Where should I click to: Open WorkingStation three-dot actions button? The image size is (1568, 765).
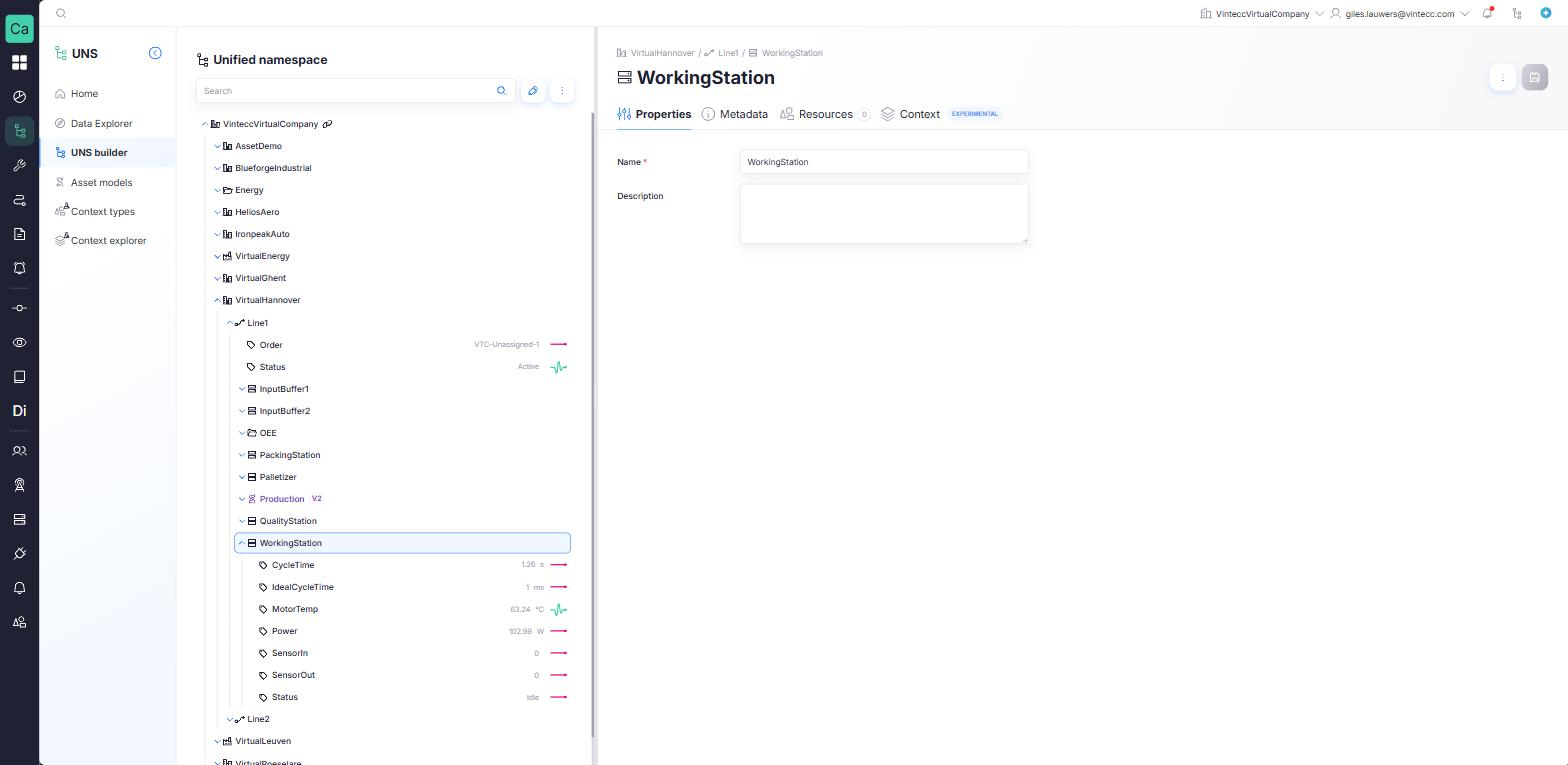pos(1503,78)
